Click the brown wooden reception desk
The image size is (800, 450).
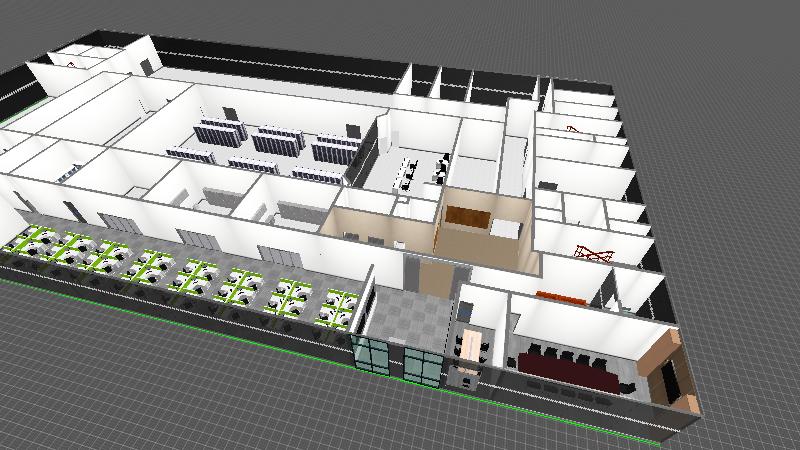(467, 216)
